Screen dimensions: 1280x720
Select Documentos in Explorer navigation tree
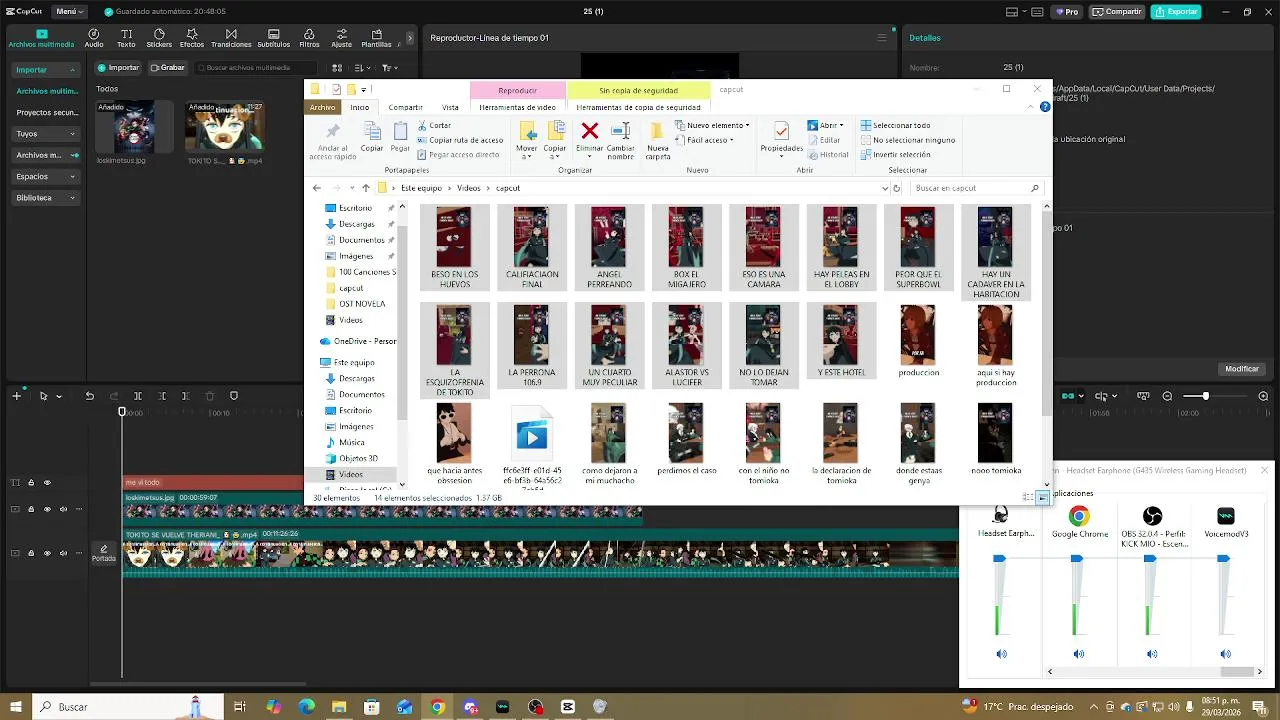click(361, 240)
